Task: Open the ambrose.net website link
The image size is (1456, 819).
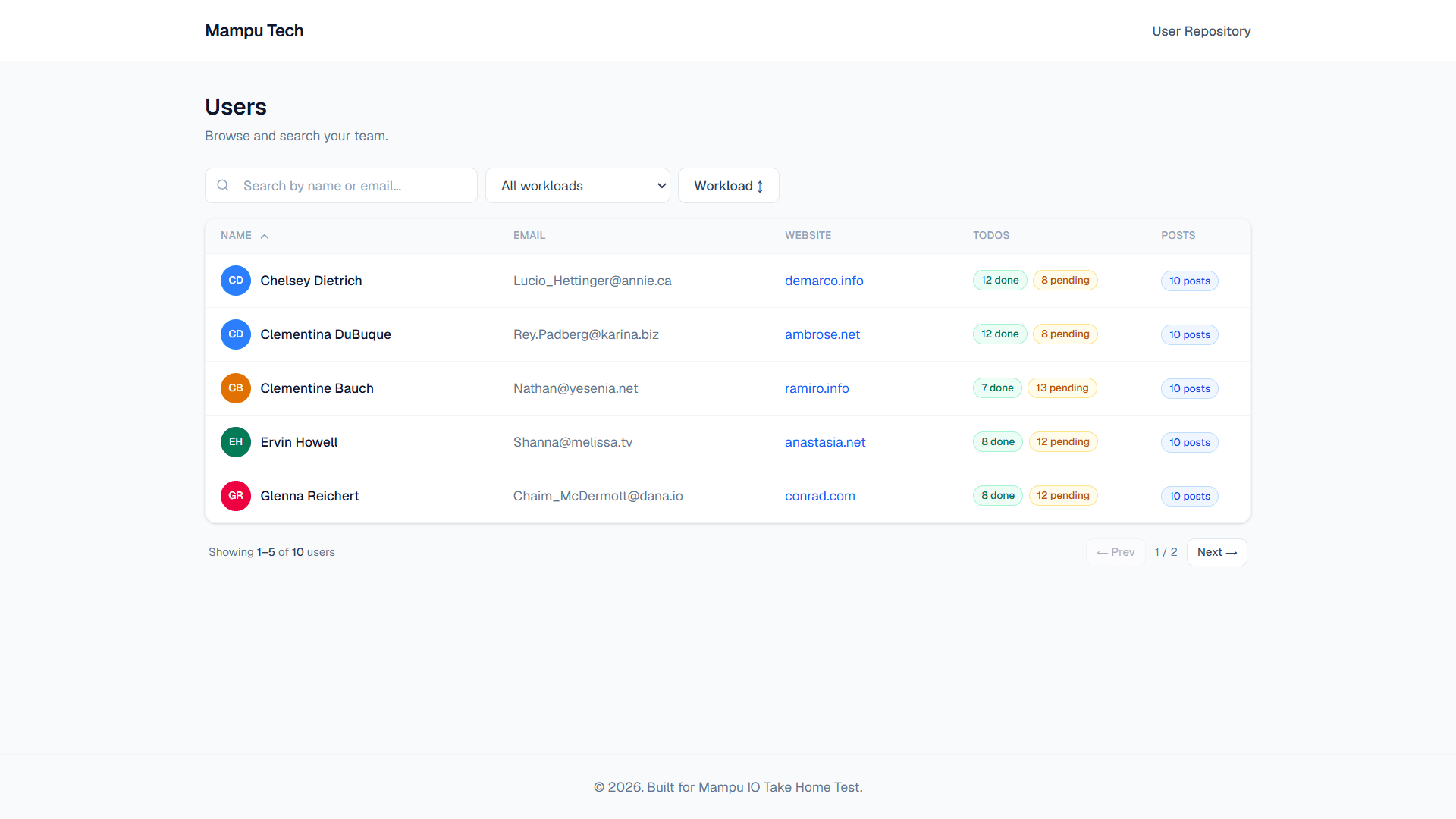Action: click(822, 334)
